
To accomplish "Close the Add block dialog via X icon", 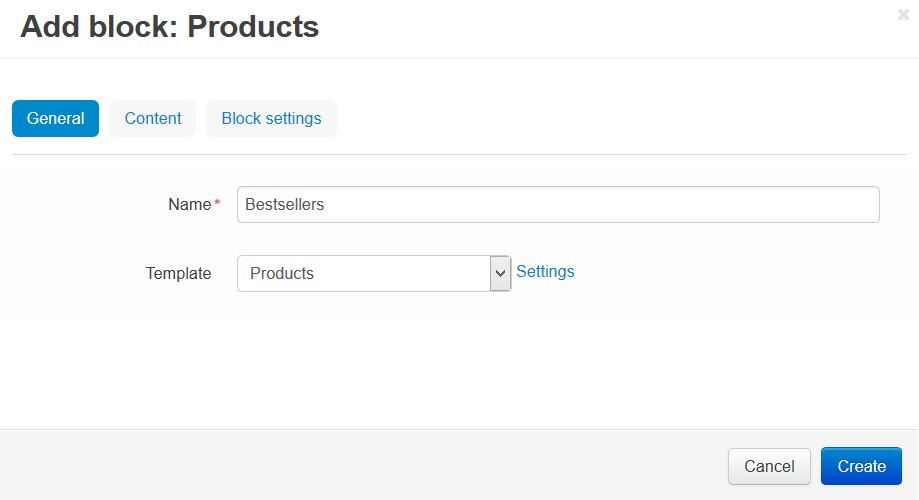I will pyautogui.click(x=903, y=15).
